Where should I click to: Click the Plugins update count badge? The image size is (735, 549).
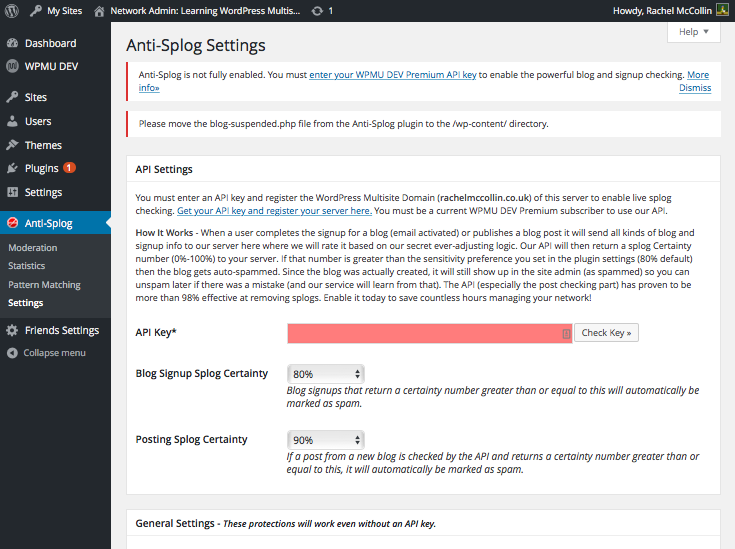(69, 168)
